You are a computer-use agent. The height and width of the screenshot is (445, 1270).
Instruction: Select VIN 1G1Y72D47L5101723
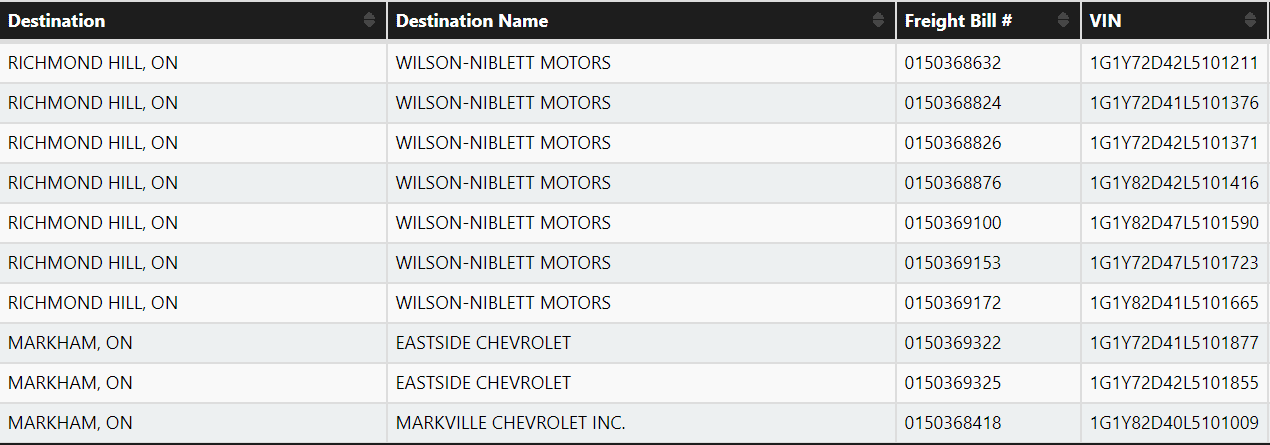tap(1174, 263)
